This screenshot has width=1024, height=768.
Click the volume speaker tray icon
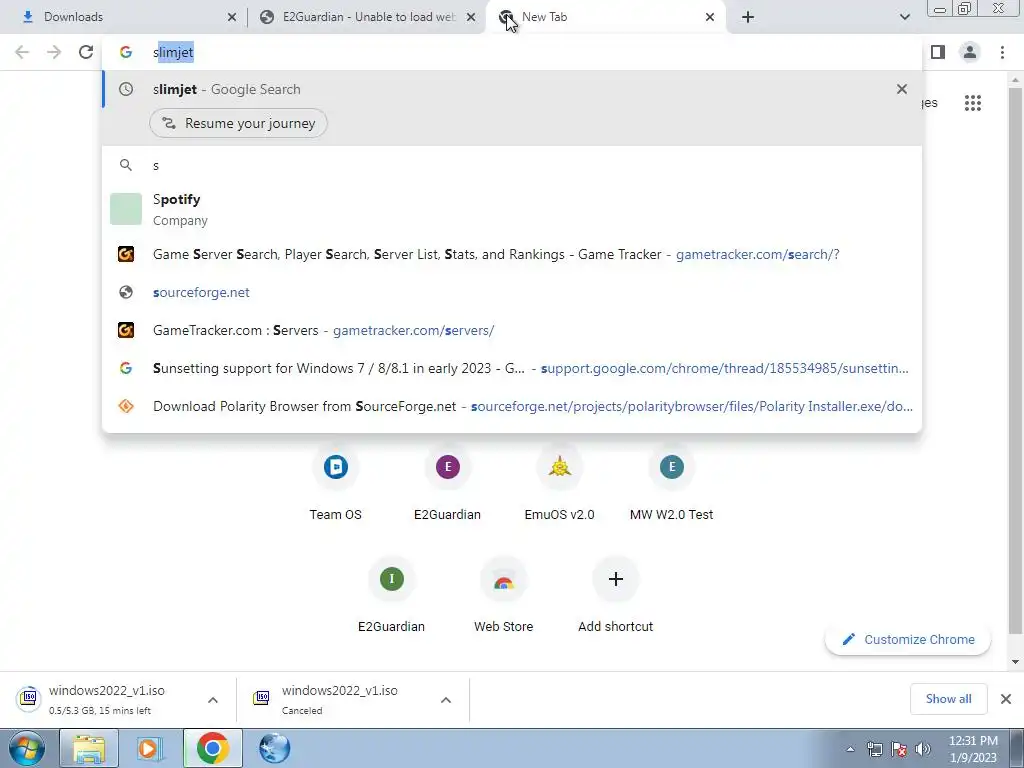923,749
